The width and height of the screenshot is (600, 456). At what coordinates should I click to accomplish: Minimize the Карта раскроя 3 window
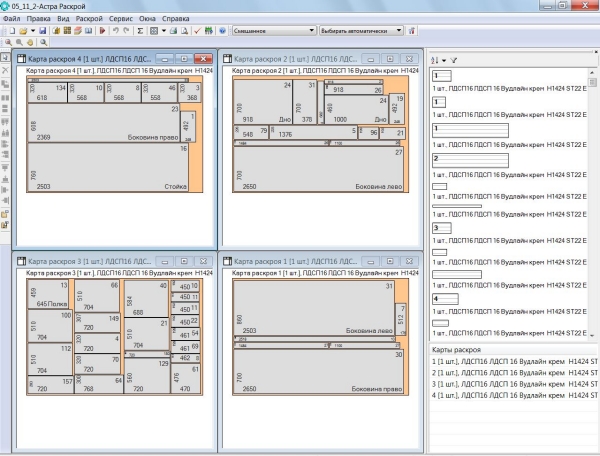tap(165, 261)
